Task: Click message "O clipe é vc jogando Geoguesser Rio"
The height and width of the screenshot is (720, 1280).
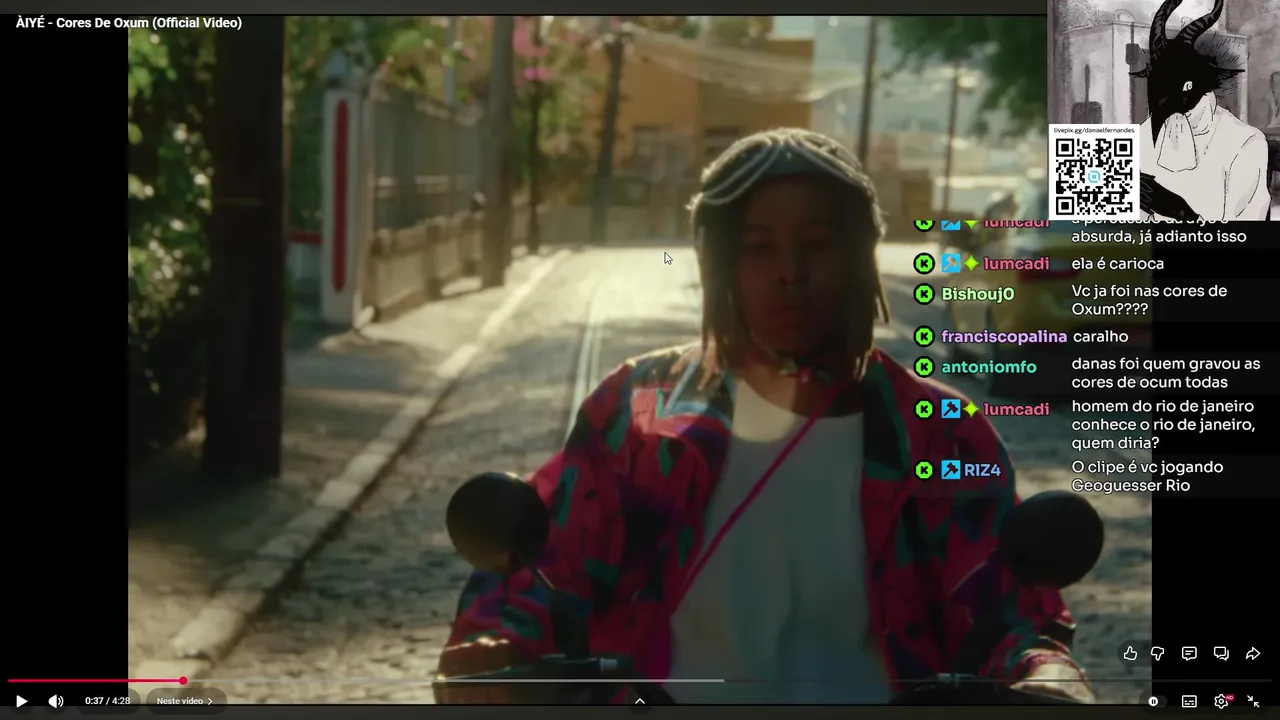Action: click(1147, 476)
